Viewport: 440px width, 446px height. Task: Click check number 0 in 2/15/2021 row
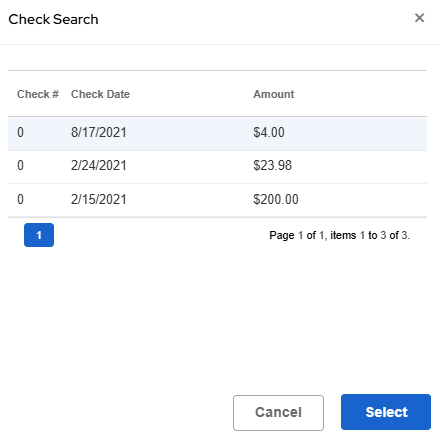point(20,199)
